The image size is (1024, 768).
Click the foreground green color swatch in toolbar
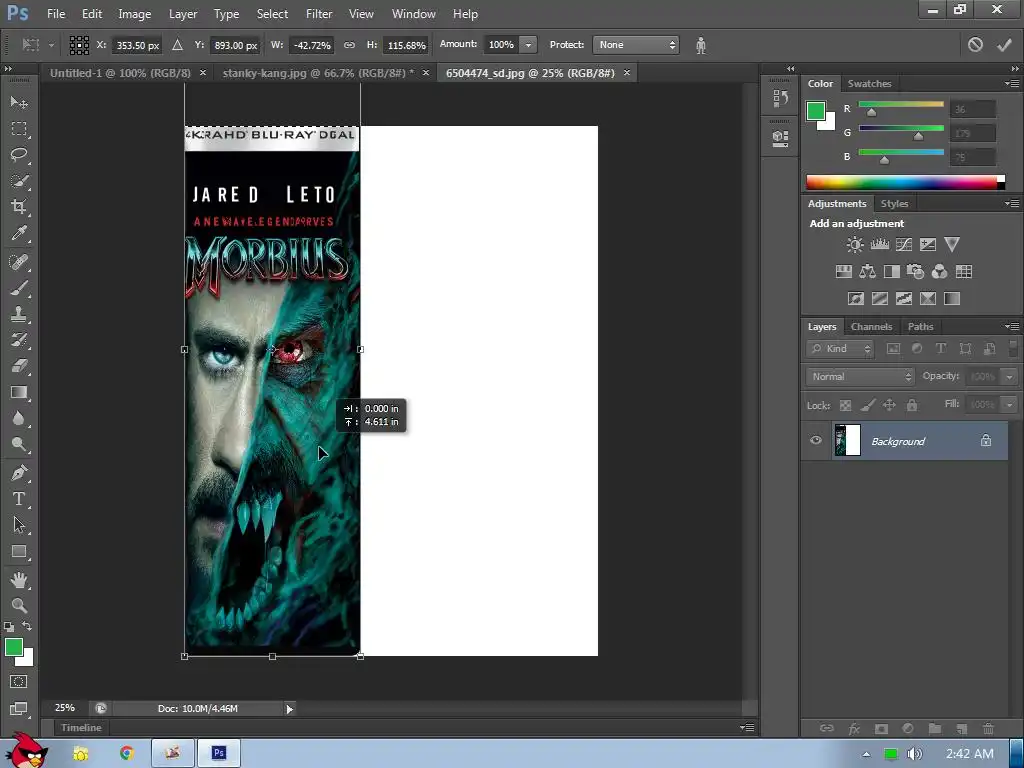[14, 647]
